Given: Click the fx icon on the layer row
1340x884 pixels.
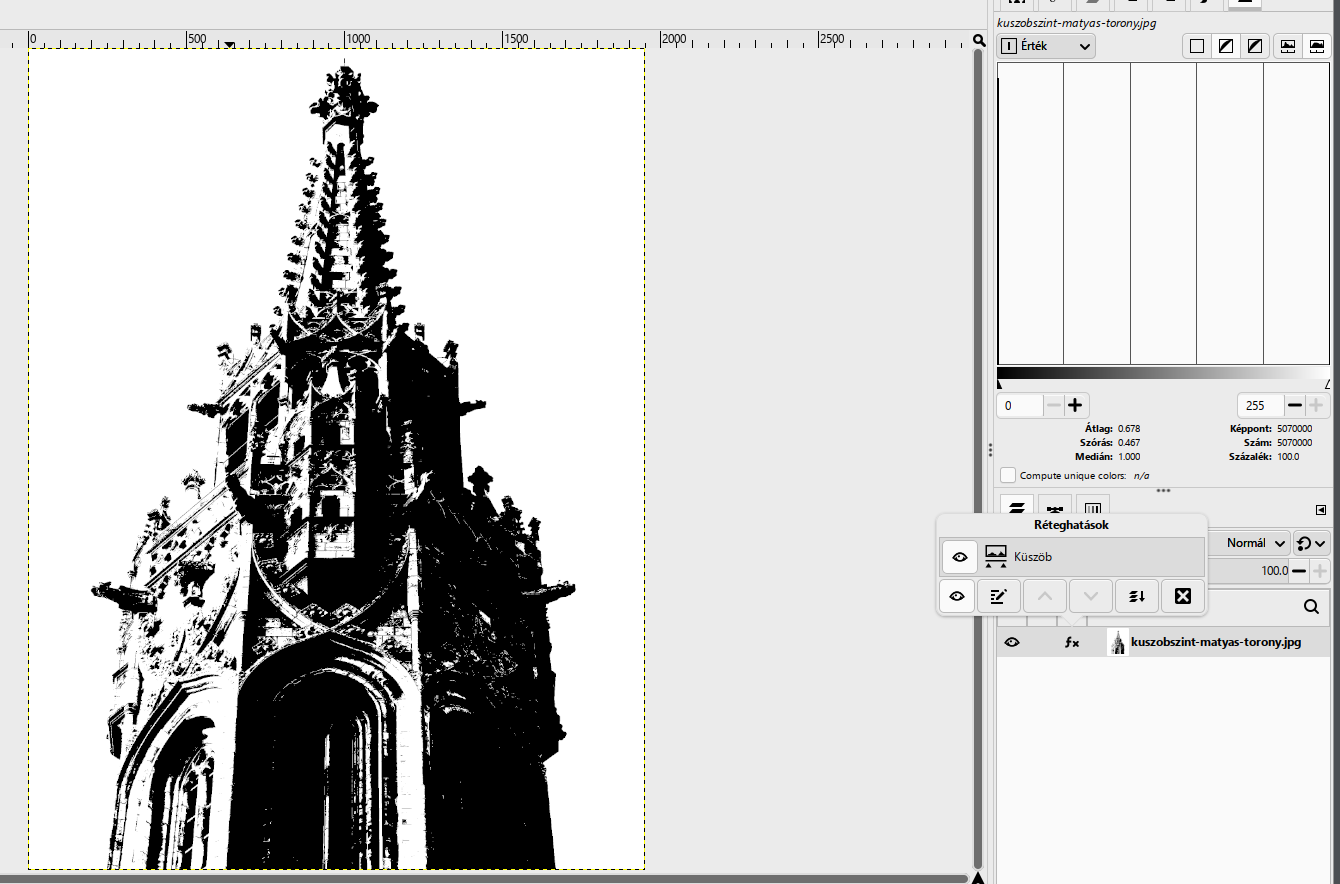Looking at the screenshot, I should 1071,642.
